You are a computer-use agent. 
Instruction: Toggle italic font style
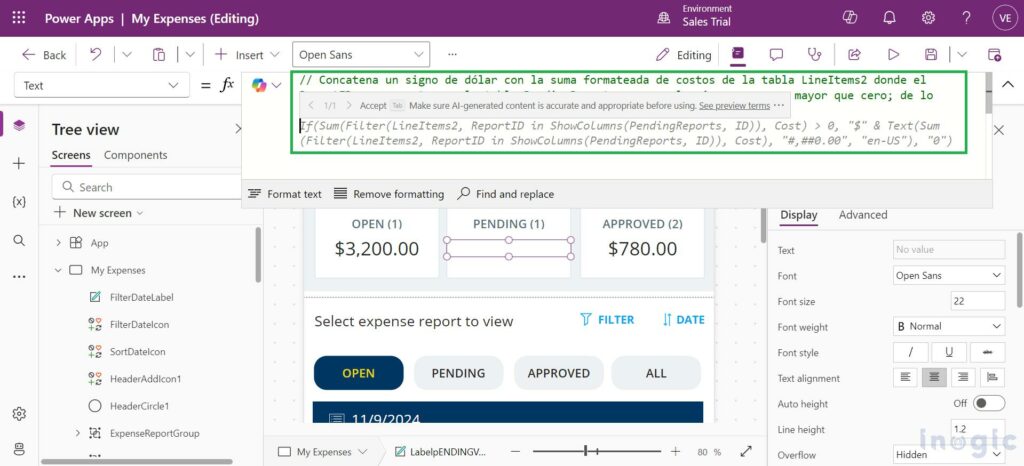(910, 352)
